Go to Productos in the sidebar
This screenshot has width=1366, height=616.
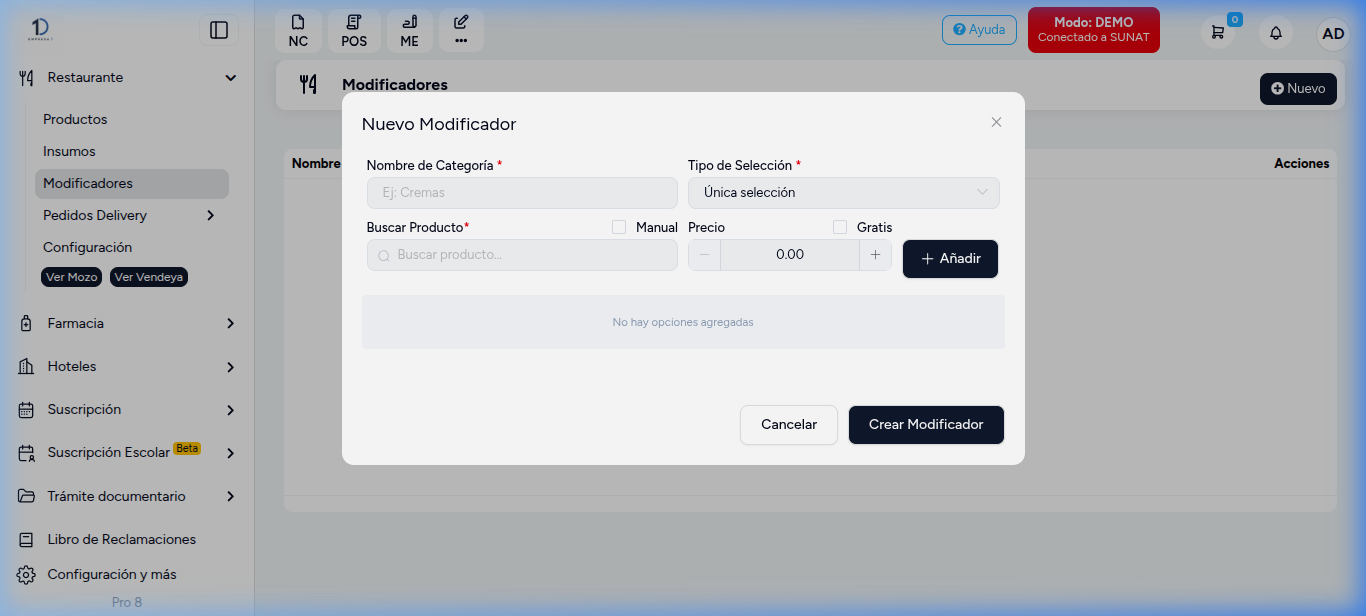[x=75, y=119]
